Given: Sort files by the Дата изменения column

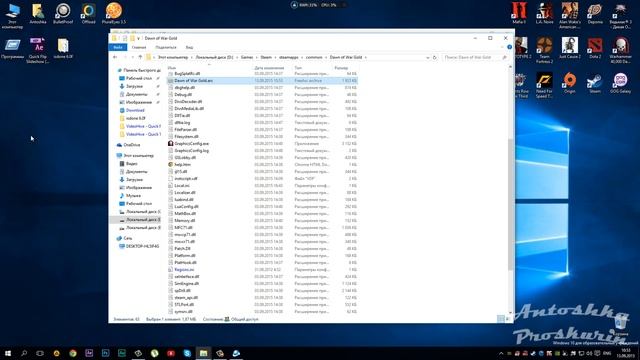Looking at the screenshot, I should click(269, 68).
